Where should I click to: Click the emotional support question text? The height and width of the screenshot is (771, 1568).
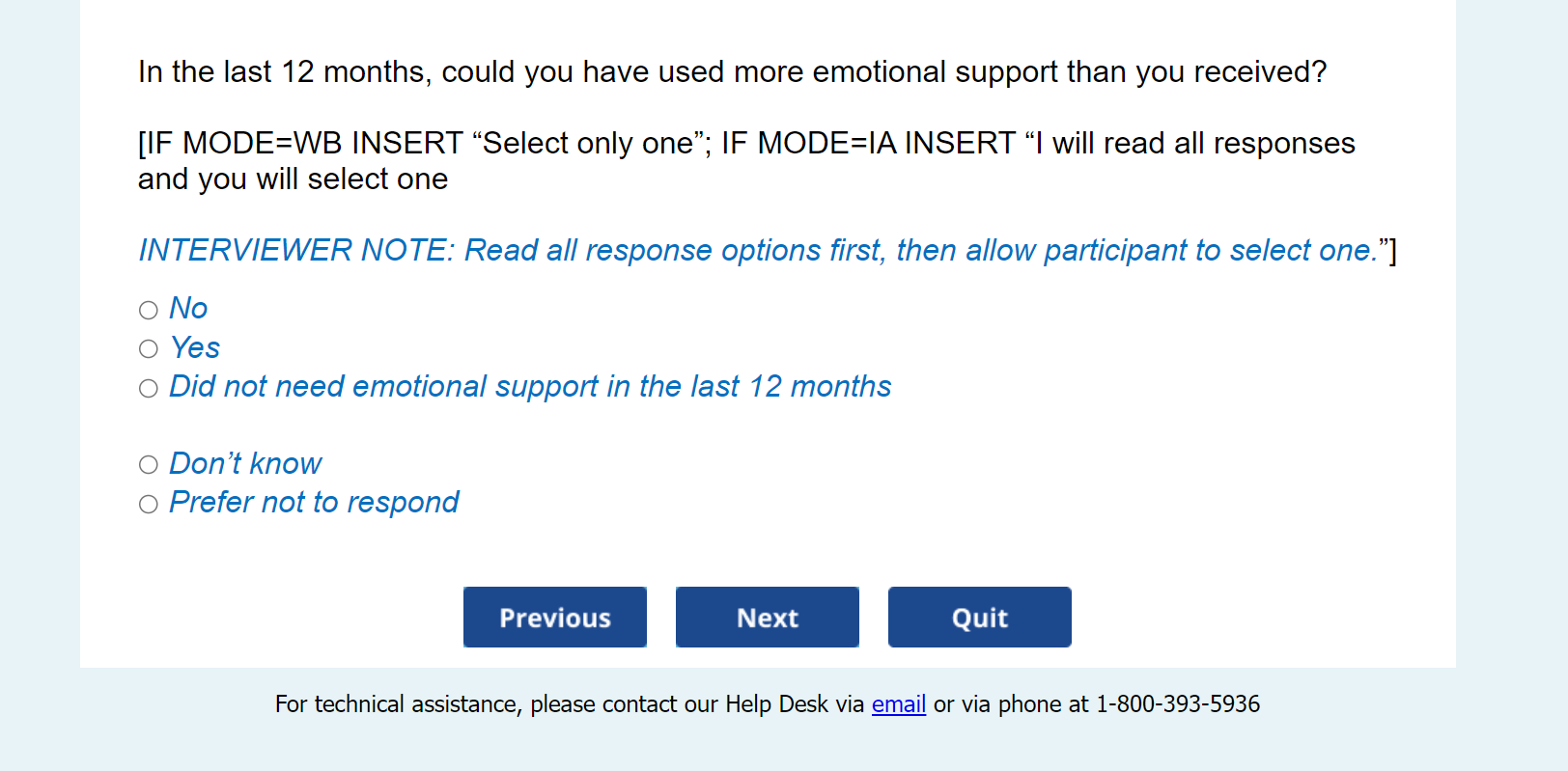point(732,72)
